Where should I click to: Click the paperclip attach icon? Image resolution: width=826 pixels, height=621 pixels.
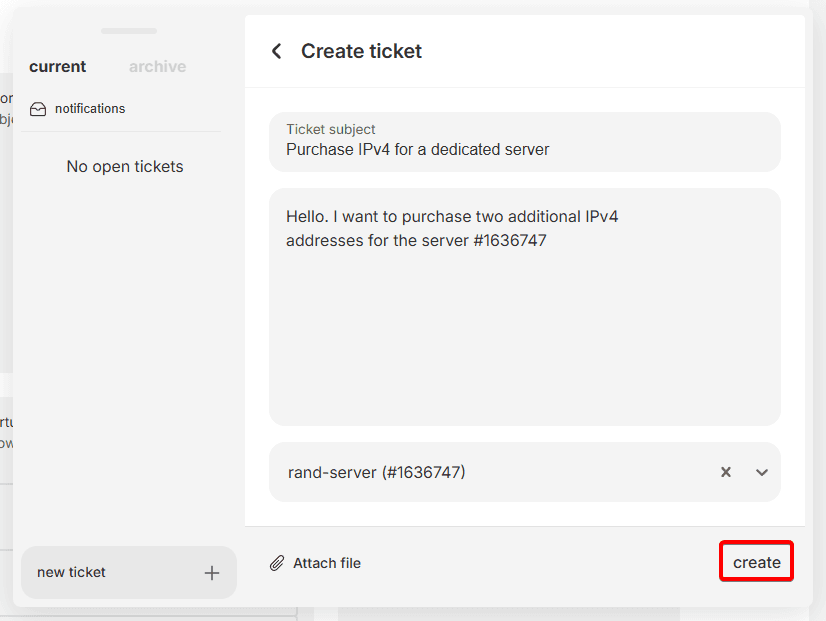click(x=277, y=563)
